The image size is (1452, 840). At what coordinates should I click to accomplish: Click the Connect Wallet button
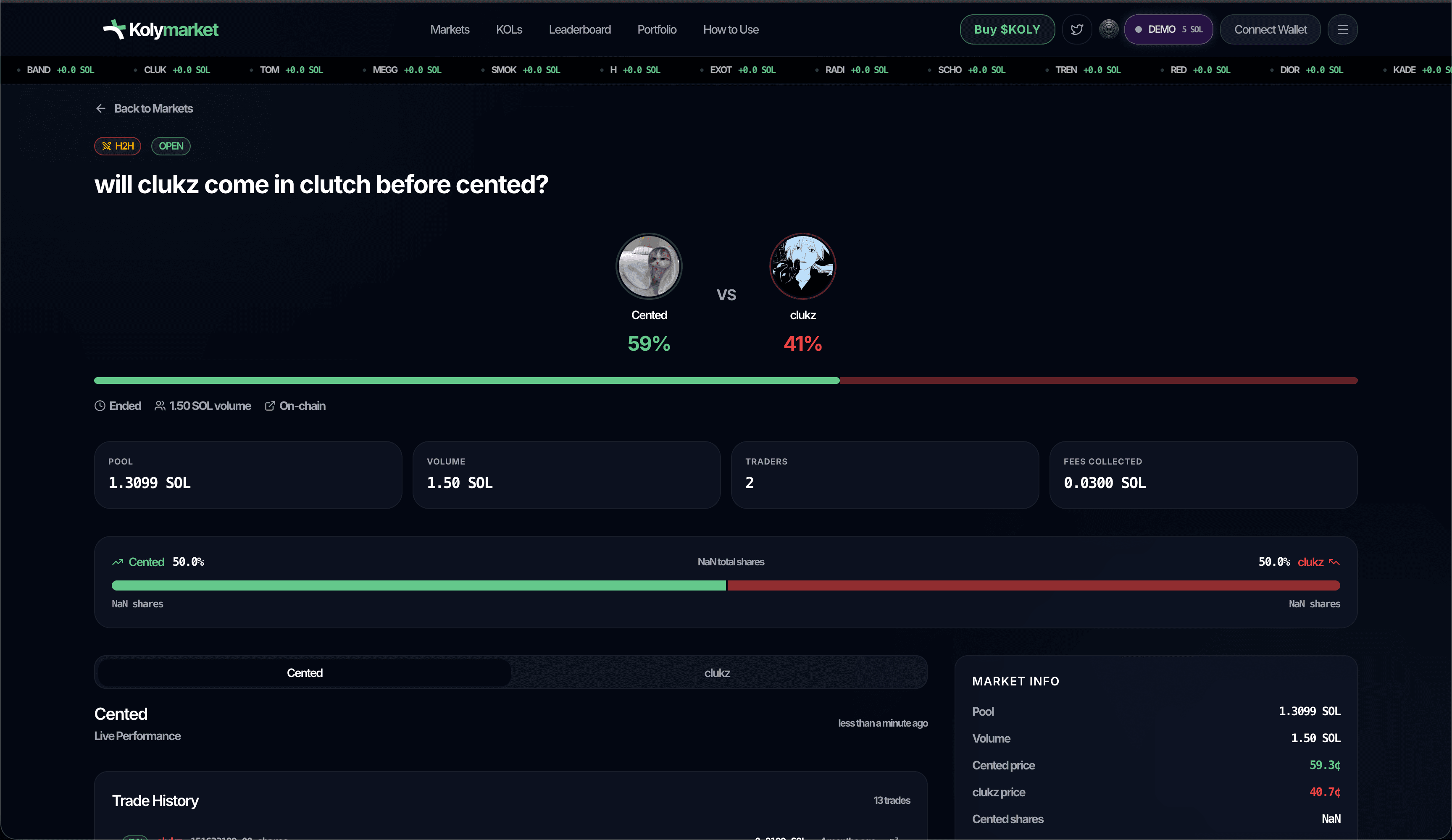pyautogui.click(x=1270, y=29)
